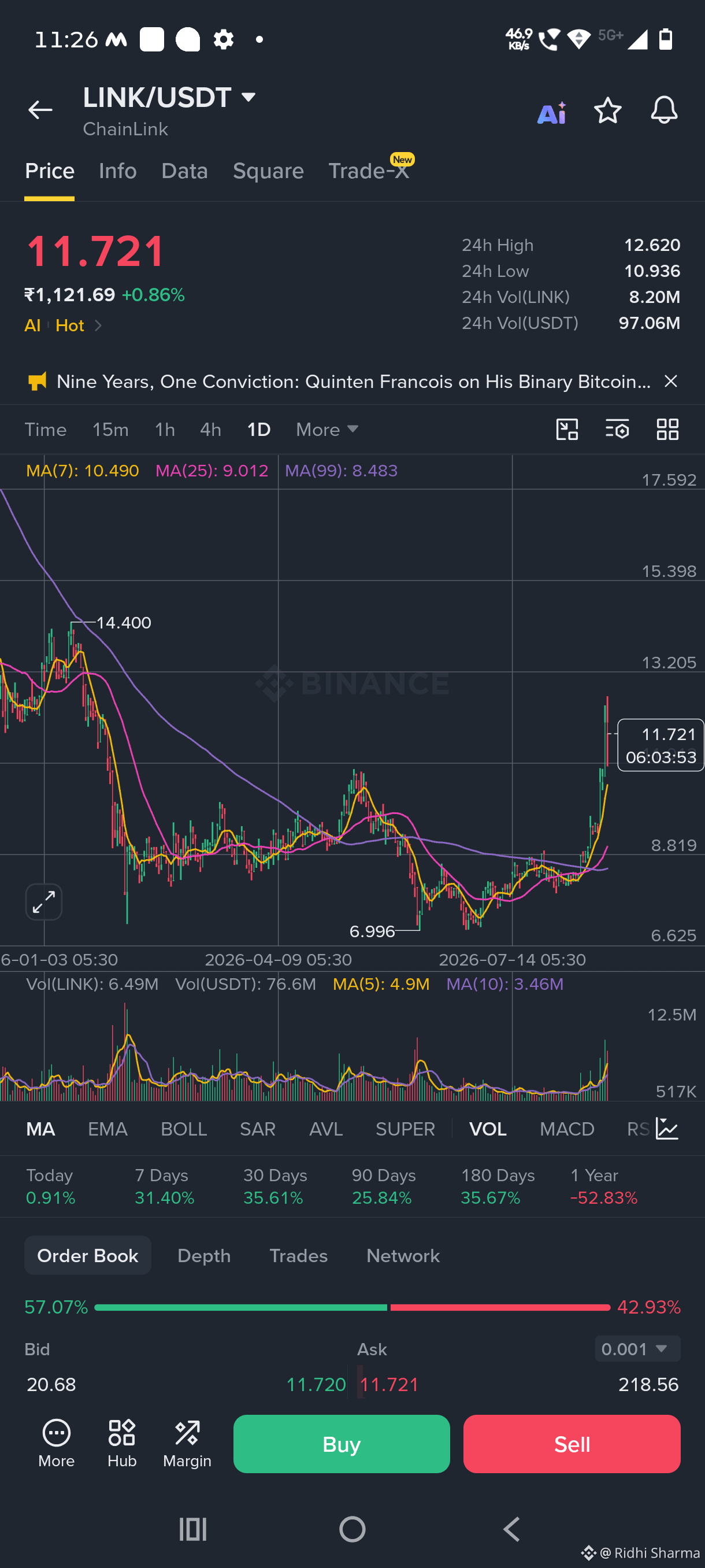705x1568 pixels.
Task: Expand chart to fullscreen
Action: click(44, 901)
